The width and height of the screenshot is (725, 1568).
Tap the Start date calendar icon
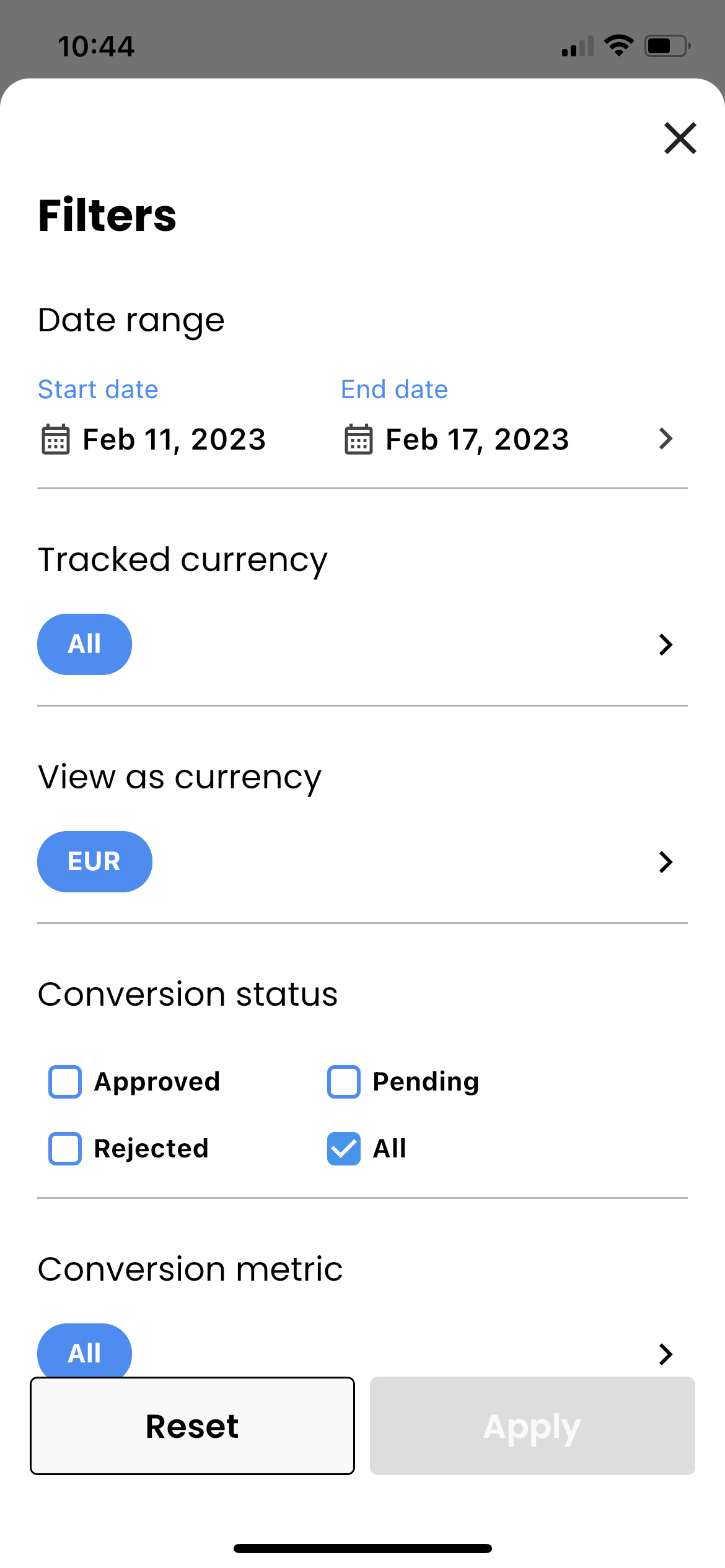[x=55, y=439]
